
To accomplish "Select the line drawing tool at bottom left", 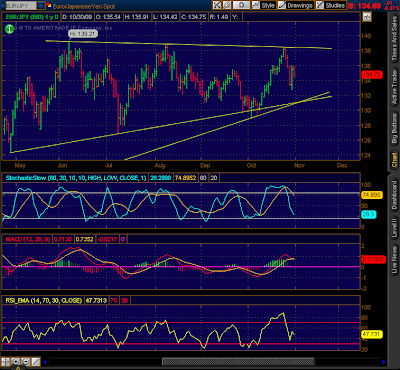I will point(36,362).
